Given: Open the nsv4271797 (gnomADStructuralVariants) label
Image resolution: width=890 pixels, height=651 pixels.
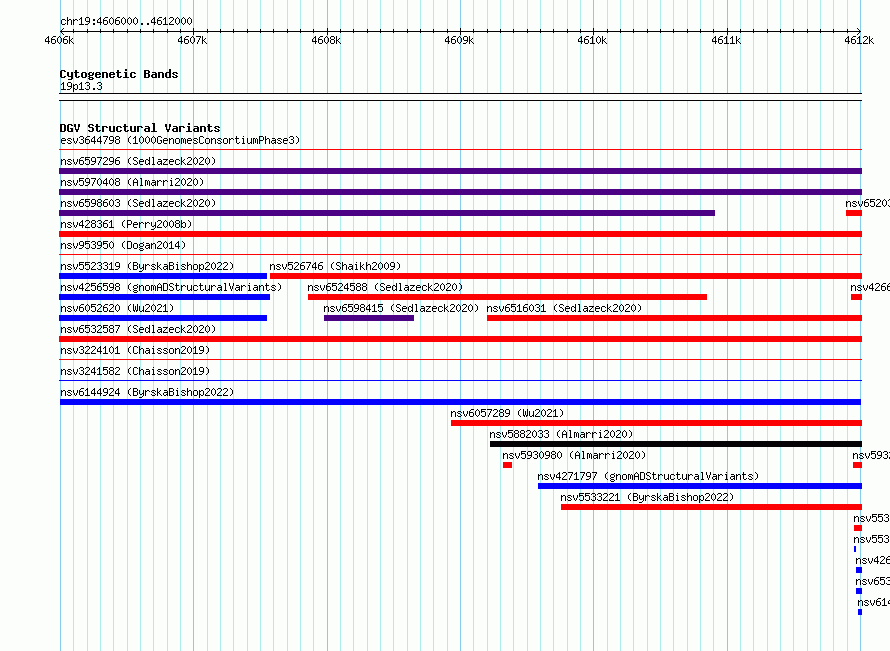Looking at the screenshot, I should [x=648, y=476].
